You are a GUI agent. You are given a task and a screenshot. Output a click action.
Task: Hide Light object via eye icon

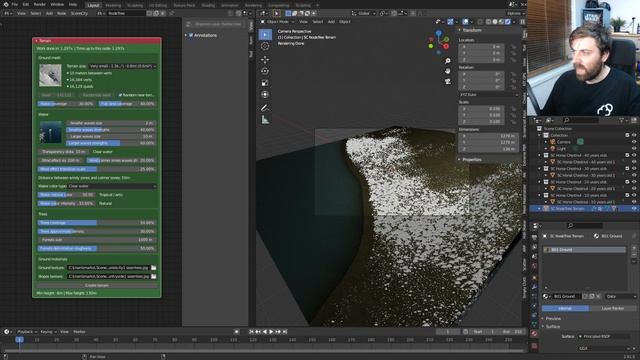(634, 149)
